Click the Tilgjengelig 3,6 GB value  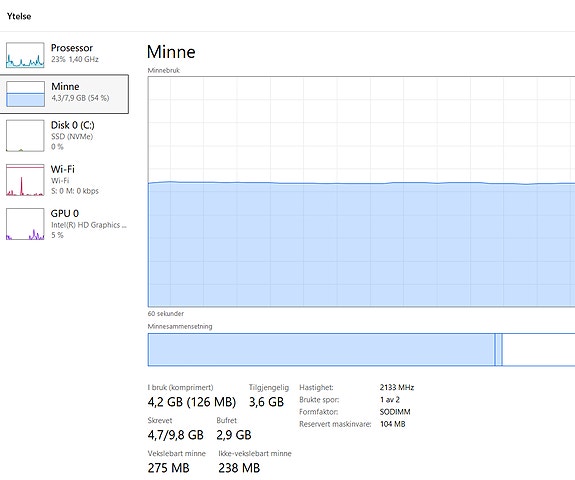click(x=266, y=402)
